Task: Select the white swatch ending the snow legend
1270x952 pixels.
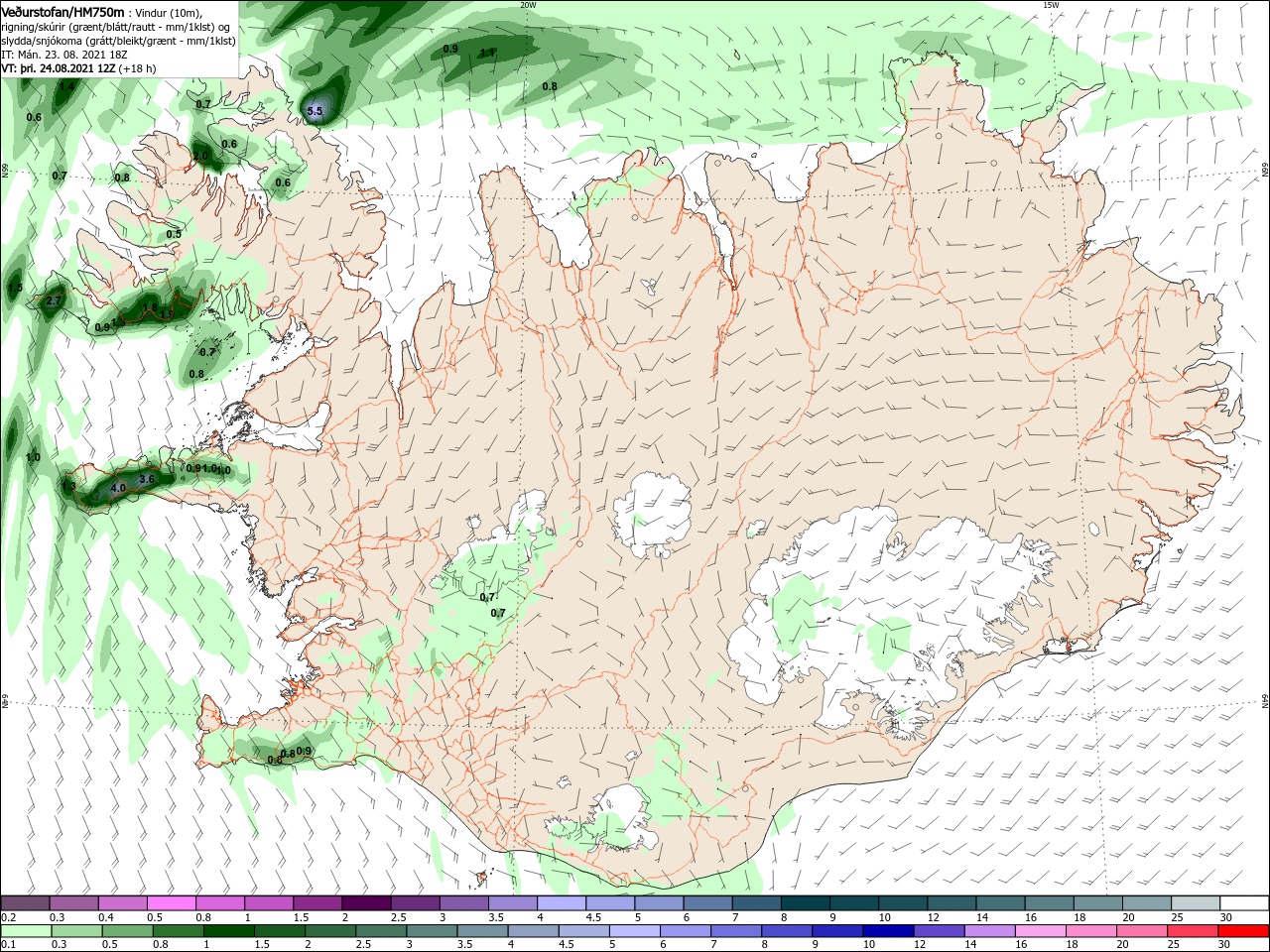Action: coord(1244,903)
